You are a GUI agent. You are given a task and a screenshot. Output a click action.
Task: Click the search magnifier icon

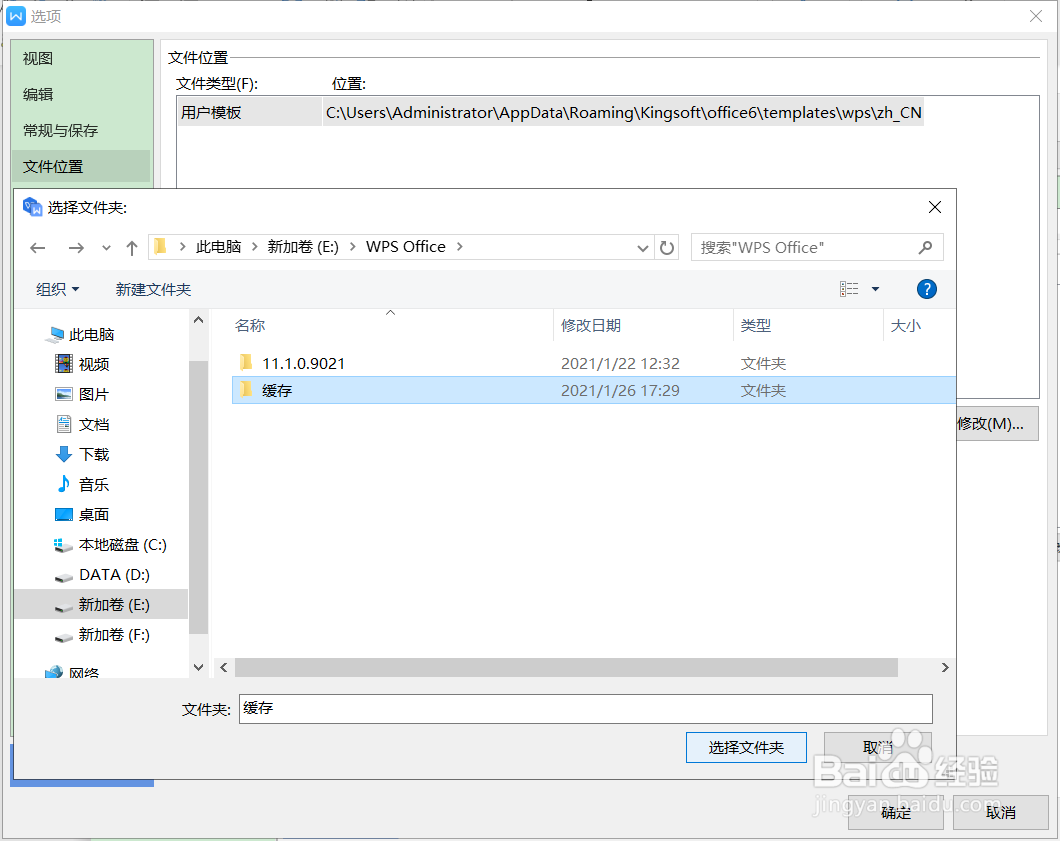(x=925, y=247)
